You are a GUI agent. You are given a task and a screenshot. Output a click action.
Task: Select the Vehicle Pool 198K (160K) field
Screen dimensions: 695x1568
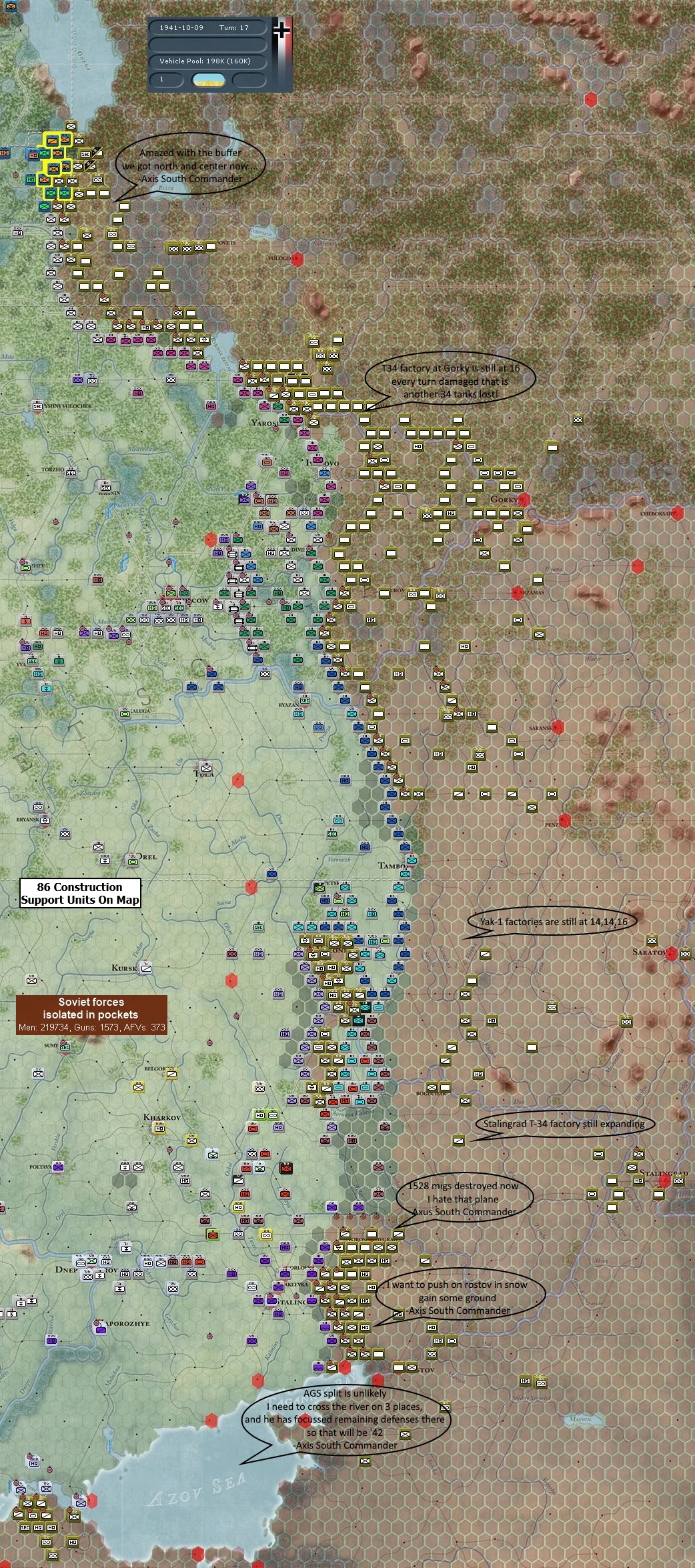[209, 61]
